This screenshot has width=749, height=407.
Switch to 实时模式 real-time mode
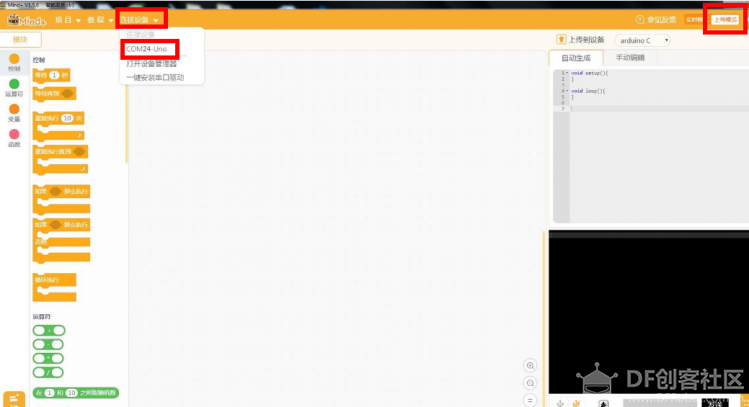click(x=696, y=20)
